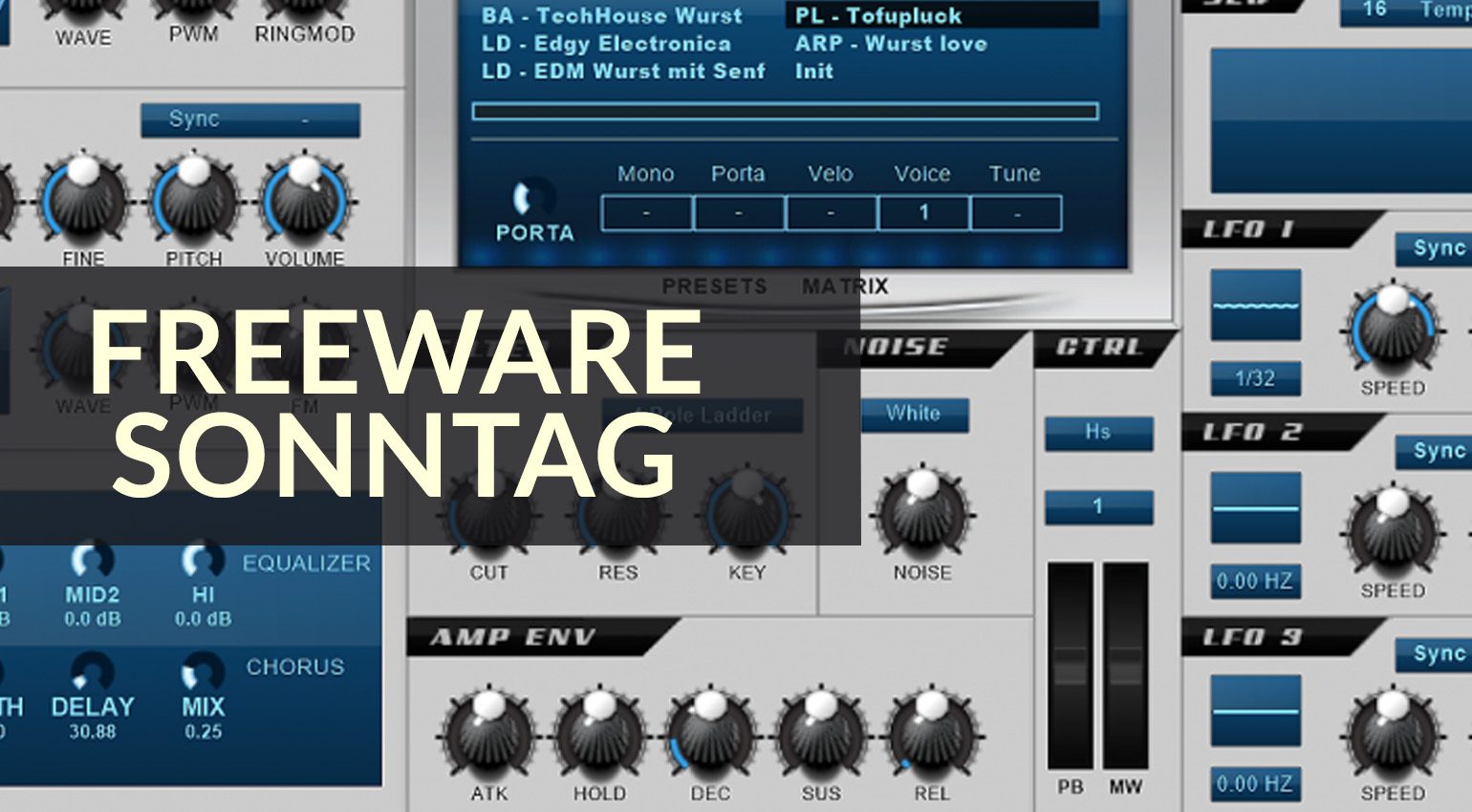Switch to the MATRIX tab
The width and height of the screenshot is (1472, 812).
(x=845, y=286)
